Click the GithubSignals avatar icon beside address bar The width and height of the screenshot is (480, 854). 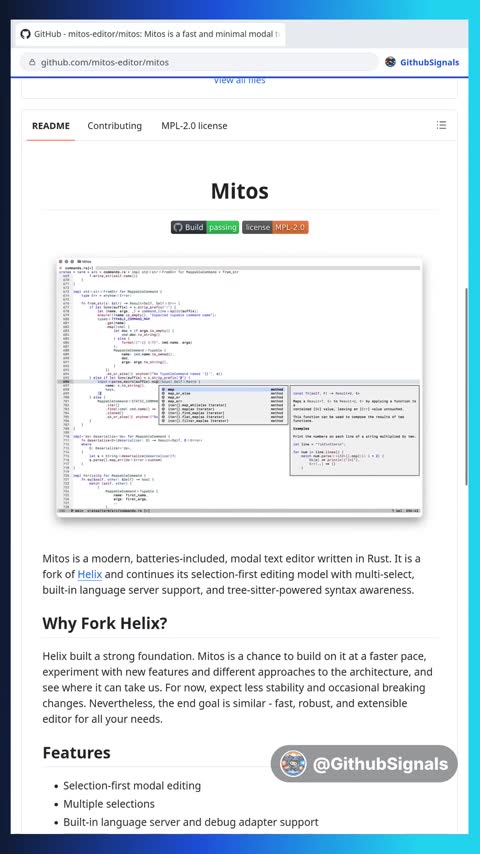pyautogui.click(x=390, y=62)
